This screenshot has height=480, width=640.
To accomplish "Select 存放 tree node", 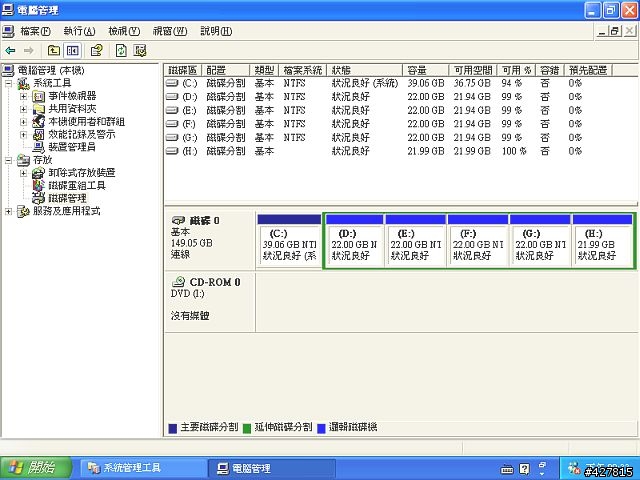I will pyautogui.click(x=42, y=160).
